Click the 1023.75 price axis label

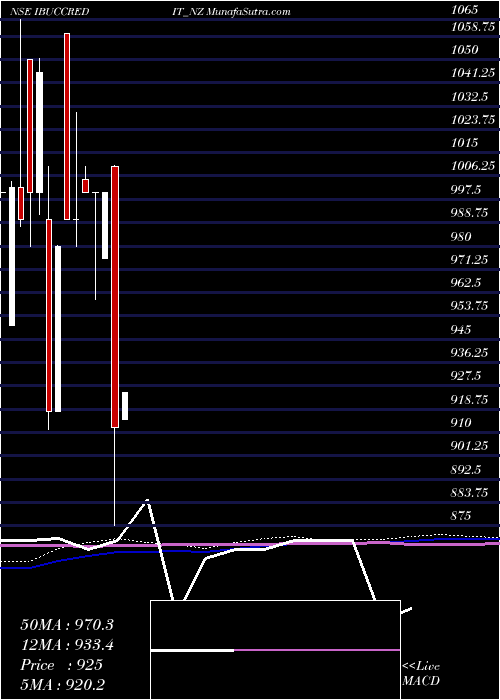click(x=473, y=119)
